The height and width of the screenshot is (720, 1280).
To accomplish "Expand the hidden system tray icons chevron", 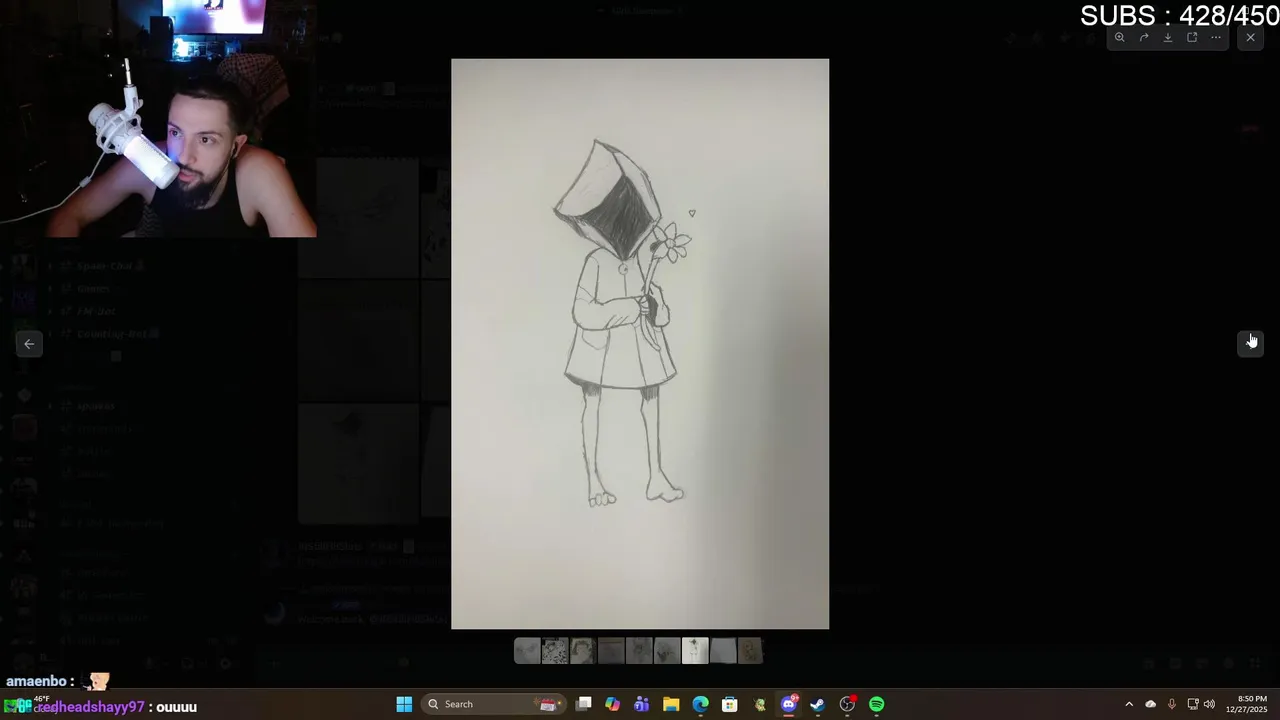I will pyautogui.click(x=1129, y=704).
